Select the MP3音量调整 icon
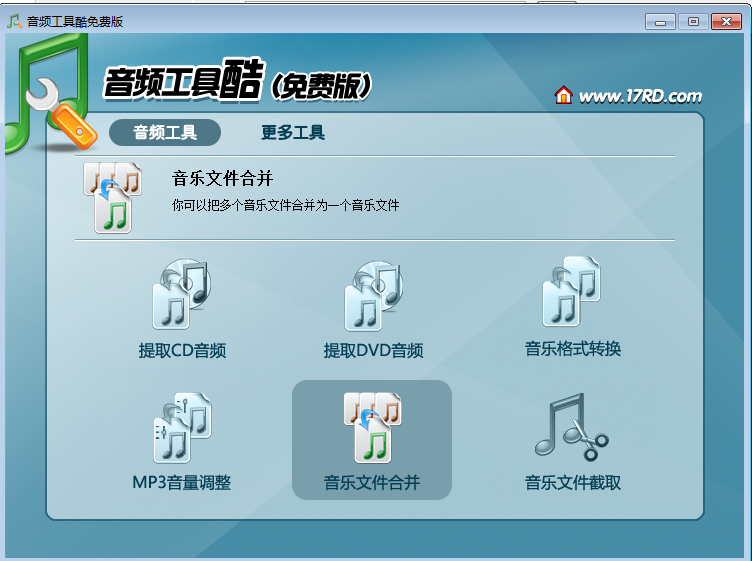Screen dimensions: 752x561 click(182, 427)
